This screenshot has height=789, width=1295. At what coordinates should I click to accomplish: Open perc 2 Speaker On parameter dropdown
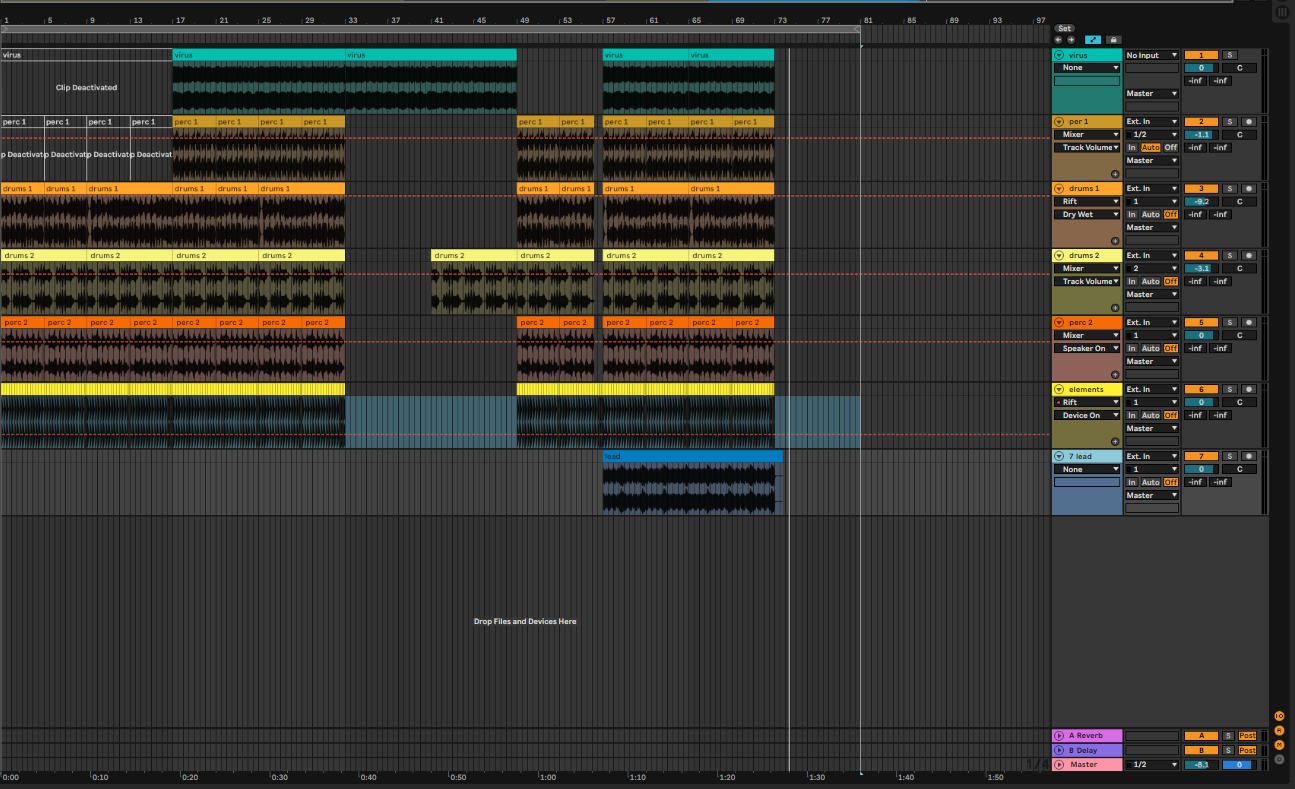point(1087,348)
